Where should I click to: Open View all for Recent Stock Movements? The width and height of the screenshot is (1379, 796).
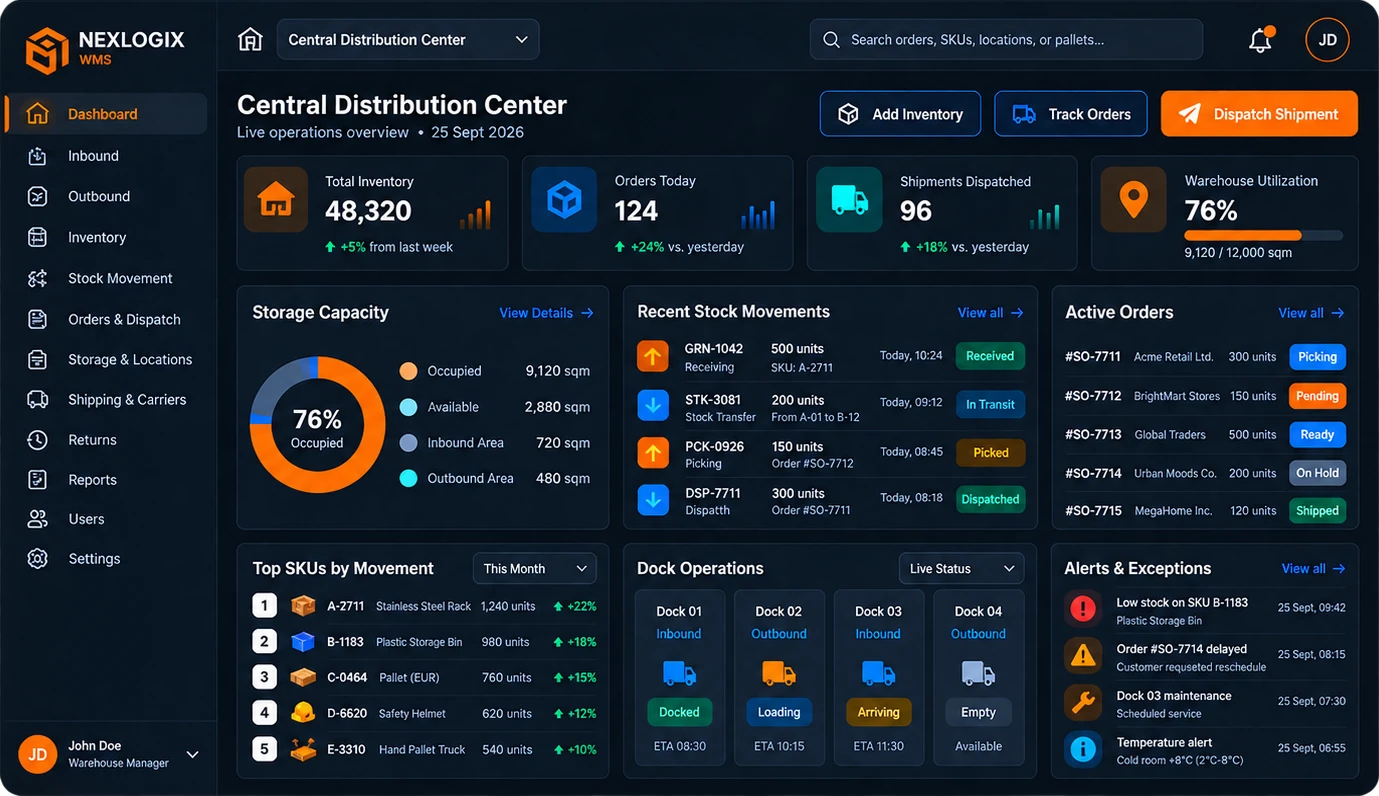coord(990,313)
